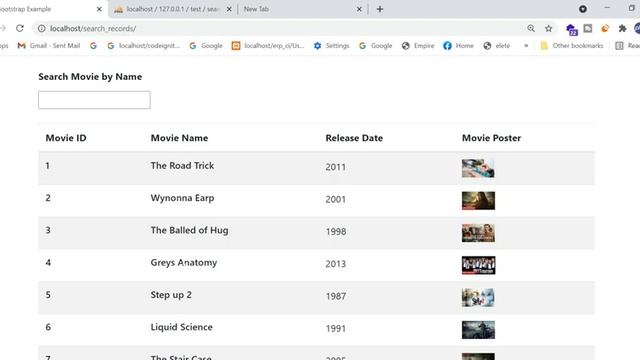Click the Wynonna Earp movie poster thumbnail
Image resolution: width=640 pixels, height=360 pixels.
[x=478, y=200]
